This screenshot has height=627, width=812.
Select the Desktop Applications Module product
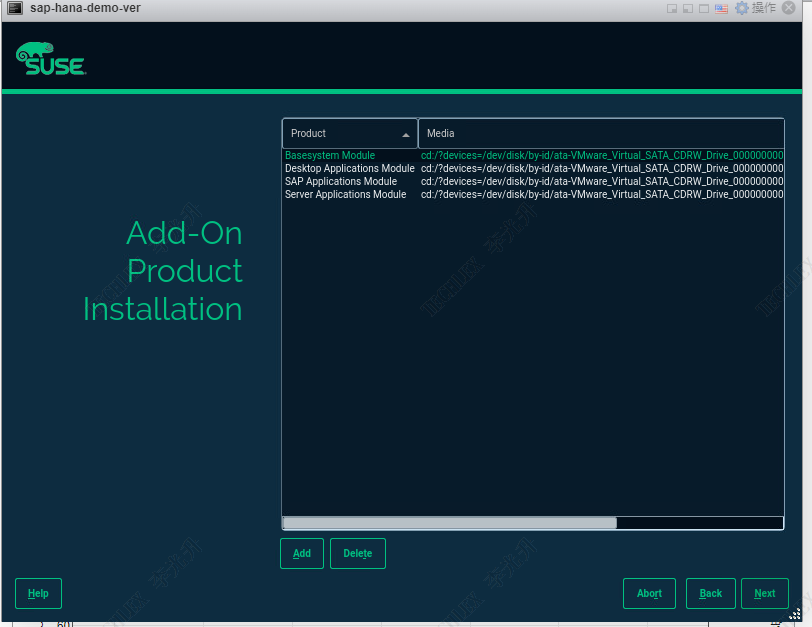click(350, 168)
